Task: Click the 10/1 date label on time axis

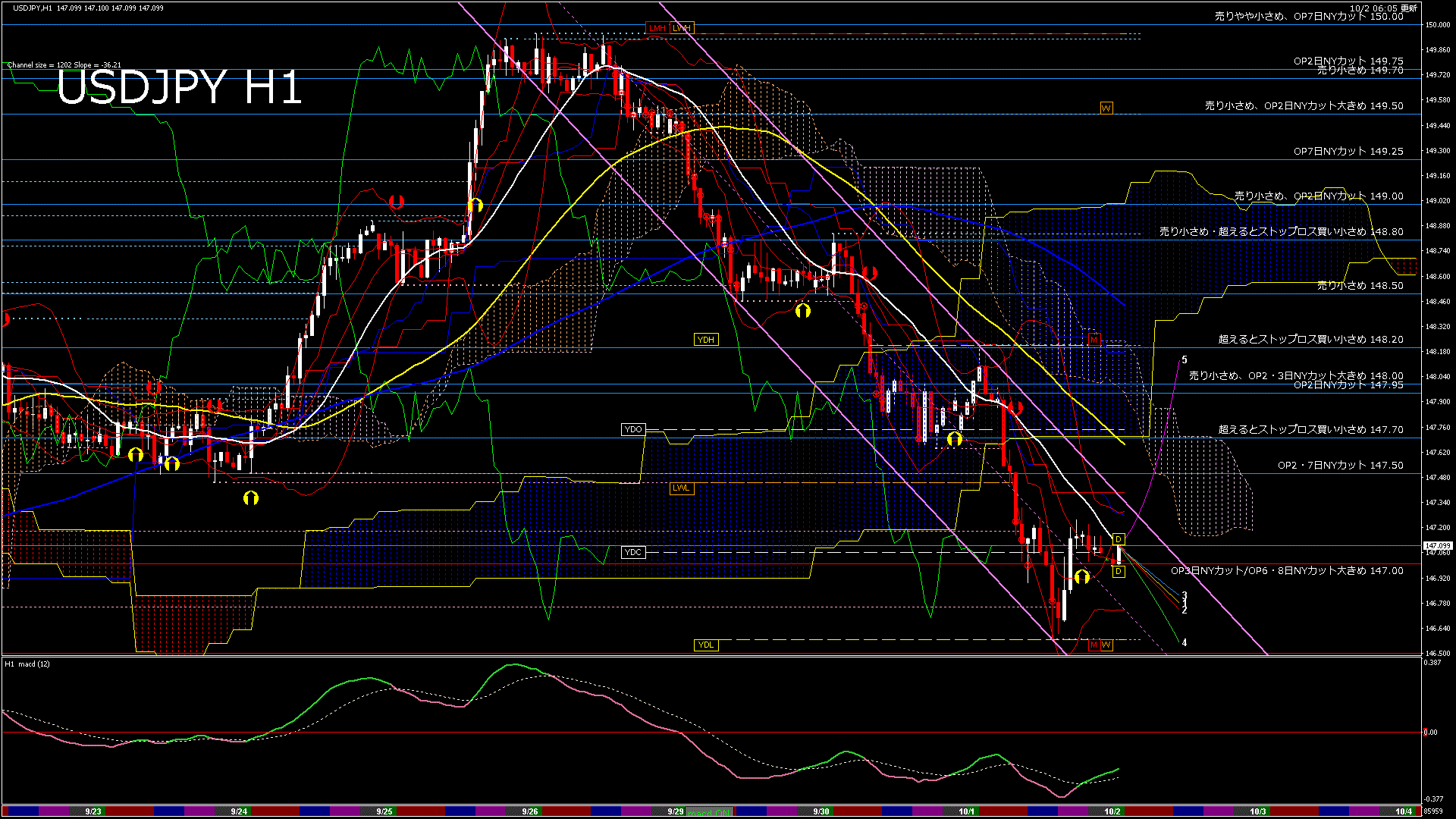Action: [966, 811]
